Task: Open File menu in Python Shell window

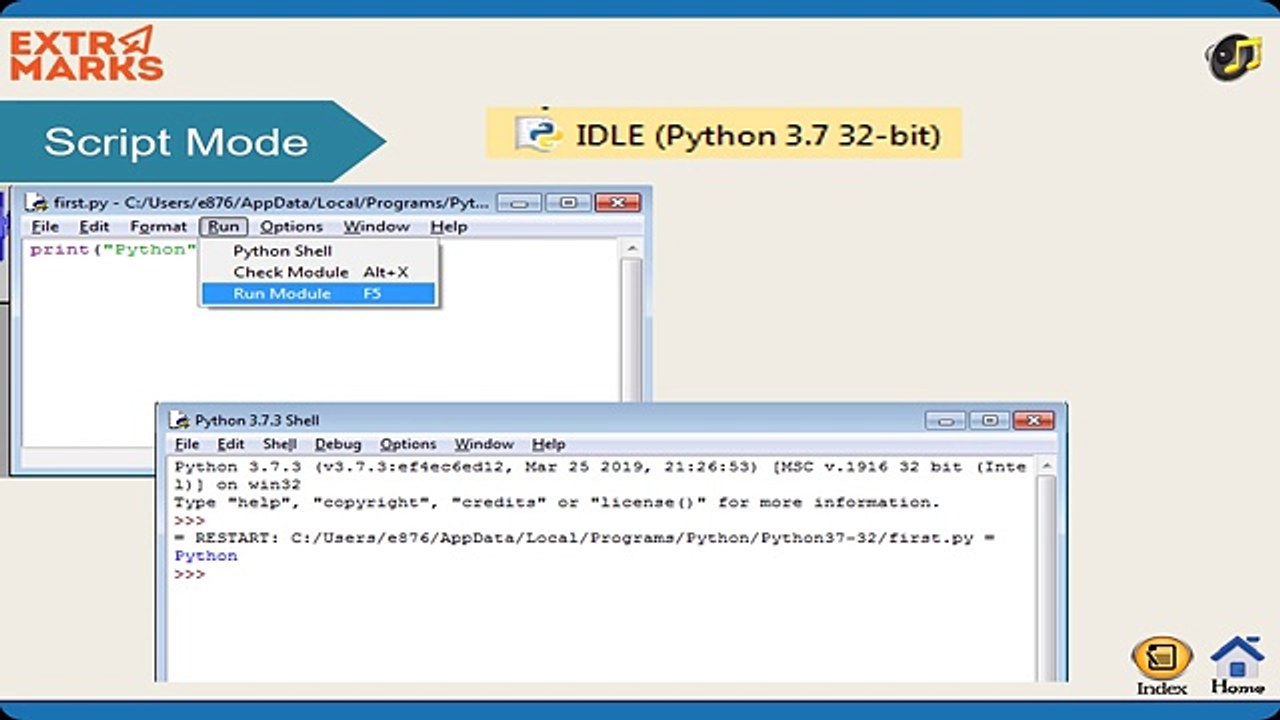Action: 187,444
